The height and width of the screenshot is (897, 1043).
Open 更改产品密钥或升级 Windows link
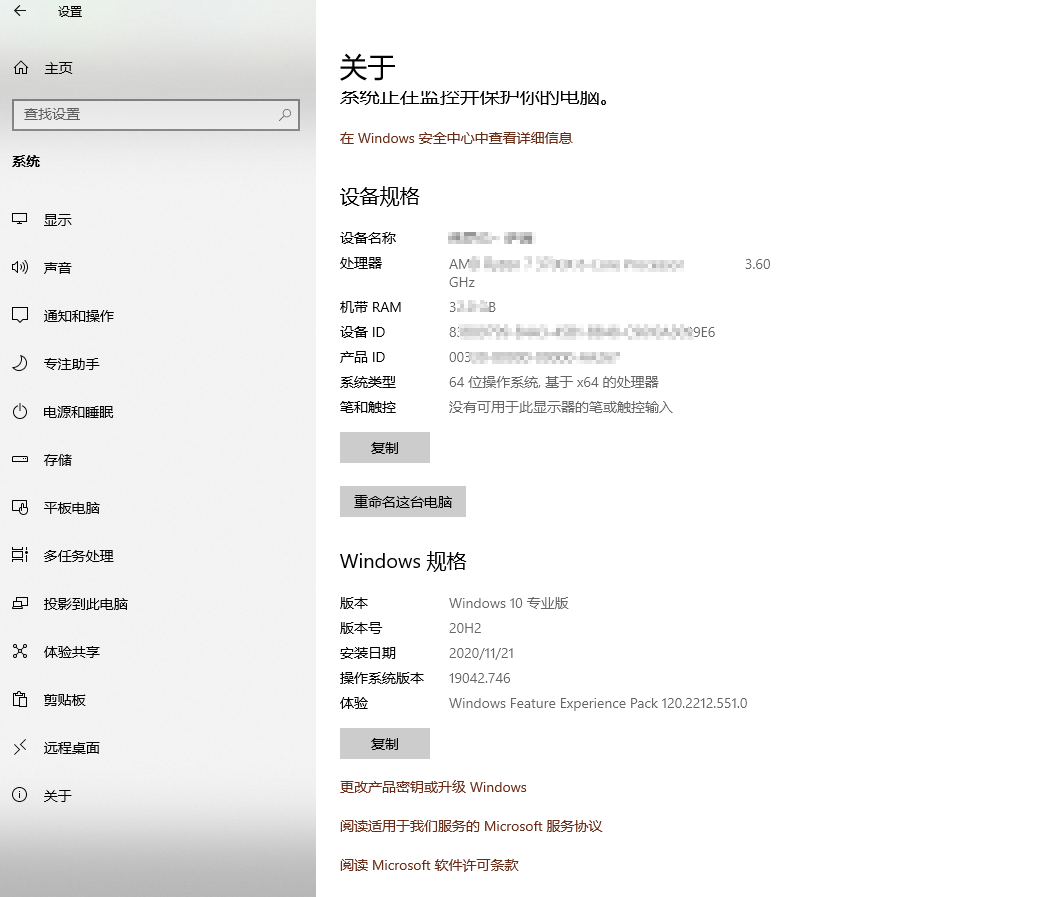[x=433, y=787]
